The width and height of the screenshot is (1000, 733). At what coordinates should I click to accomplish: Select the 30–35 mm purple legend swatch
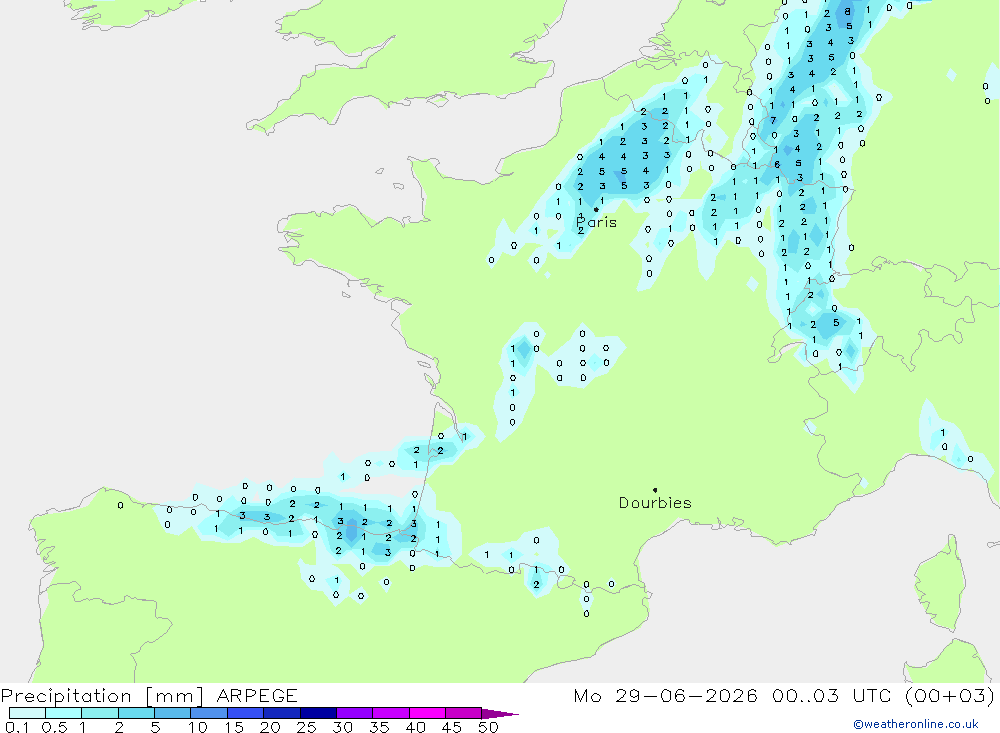point(354,713)
